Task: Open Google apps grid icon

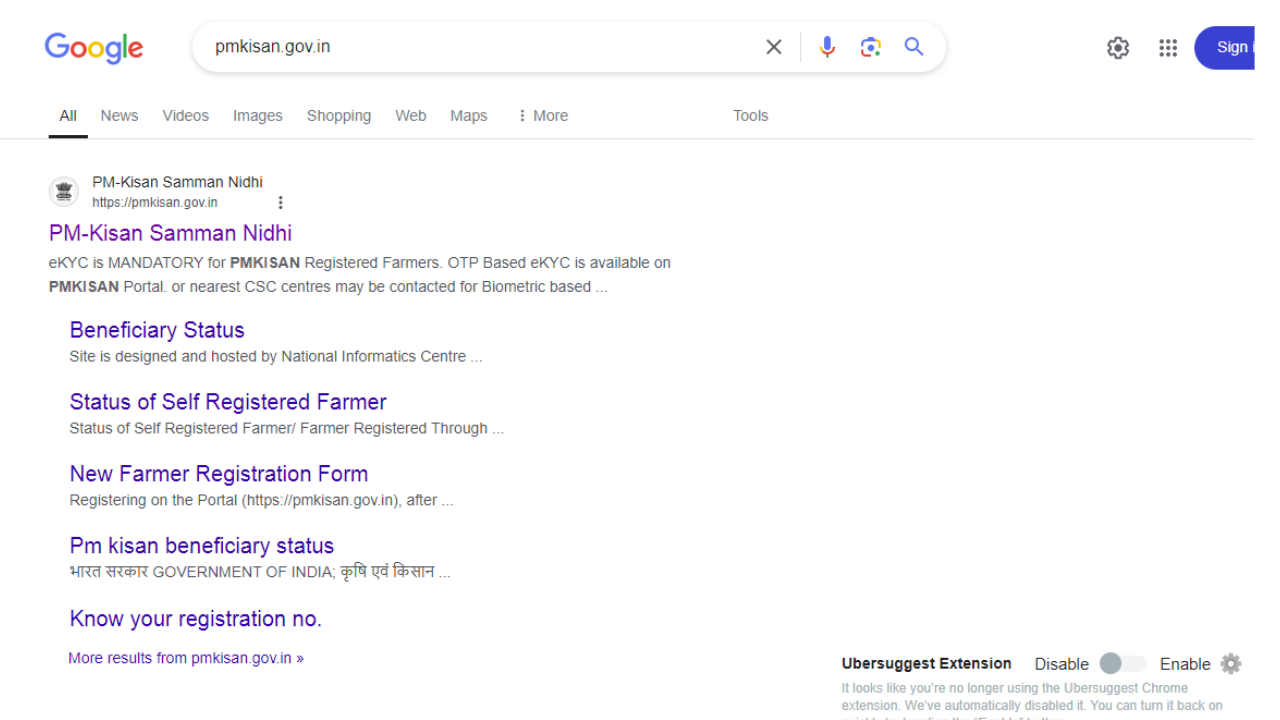Action: (1168, 48)
